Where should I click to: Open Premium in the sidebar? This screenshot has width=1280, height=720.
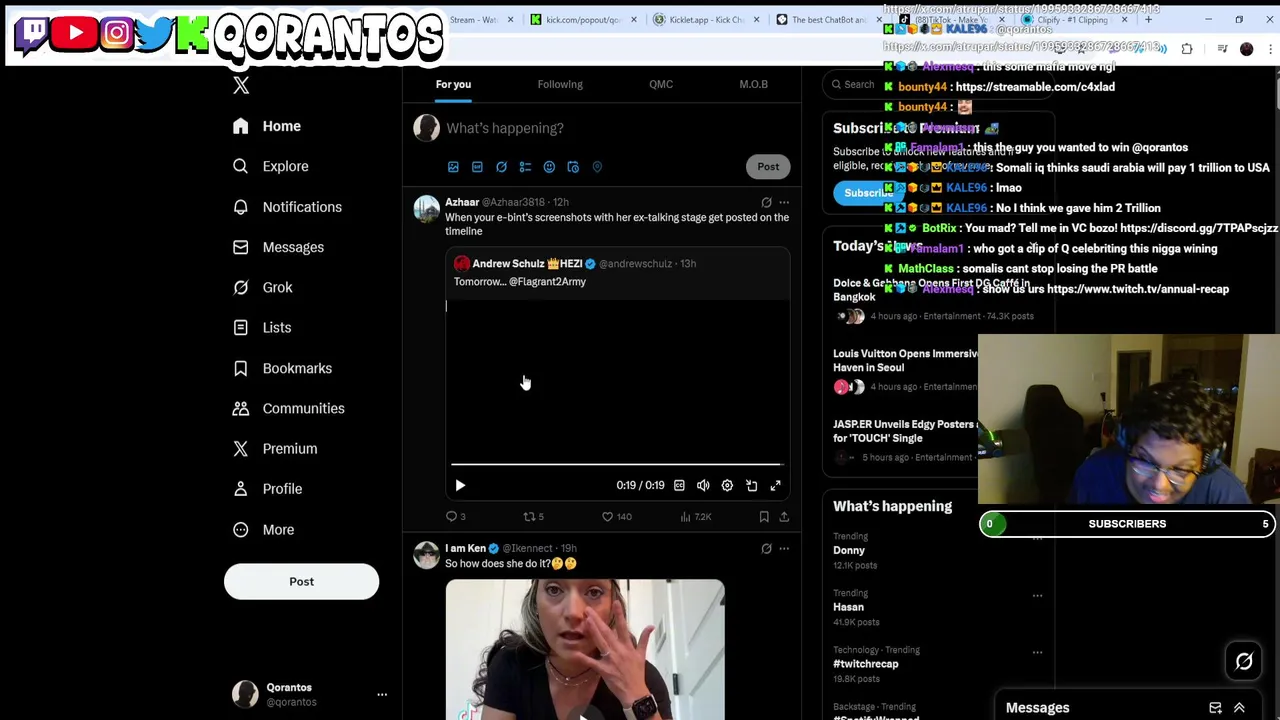click(x=274, y=448)
